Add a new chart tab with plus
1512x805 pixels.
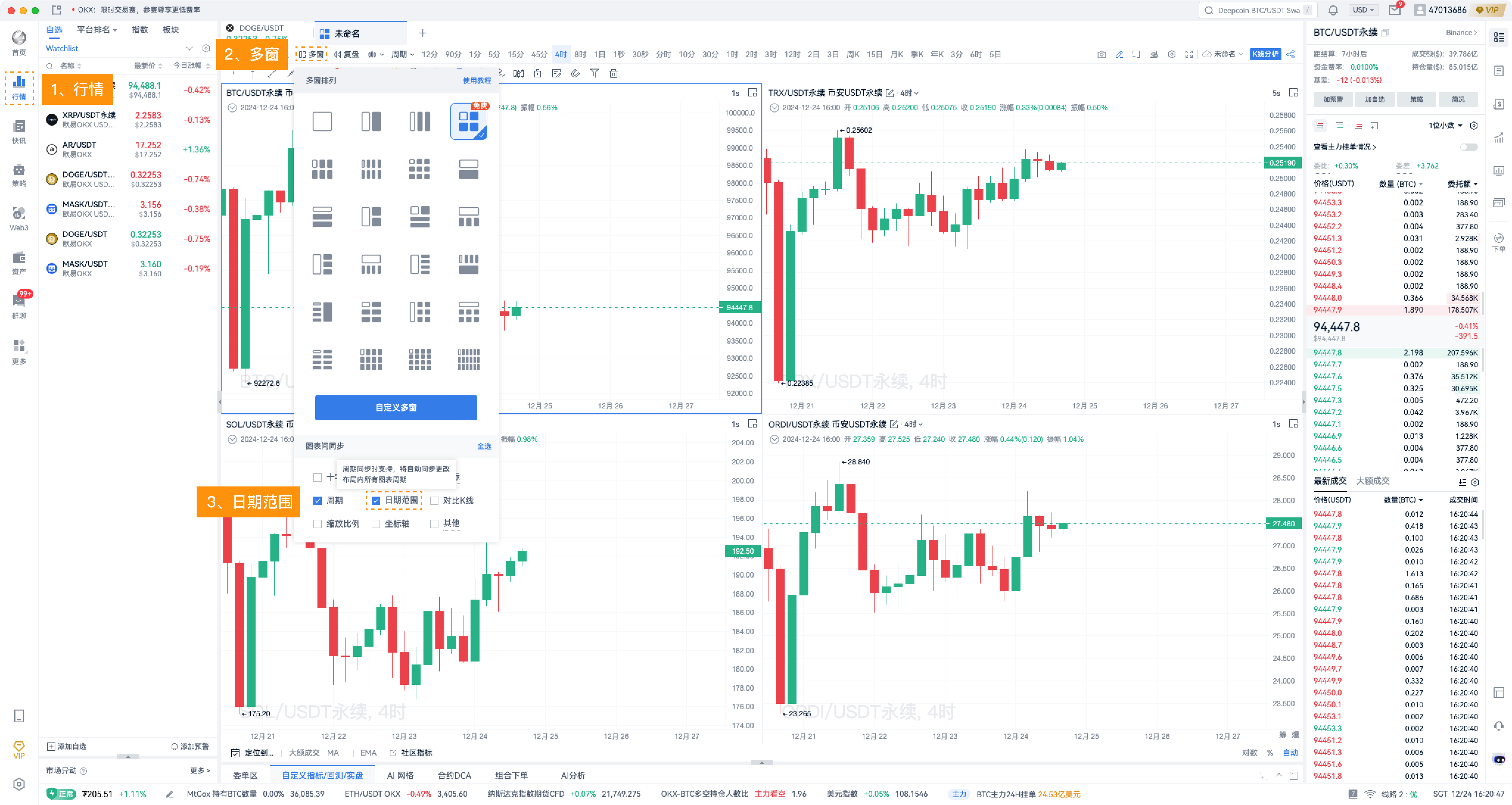(x=422, y=33)
